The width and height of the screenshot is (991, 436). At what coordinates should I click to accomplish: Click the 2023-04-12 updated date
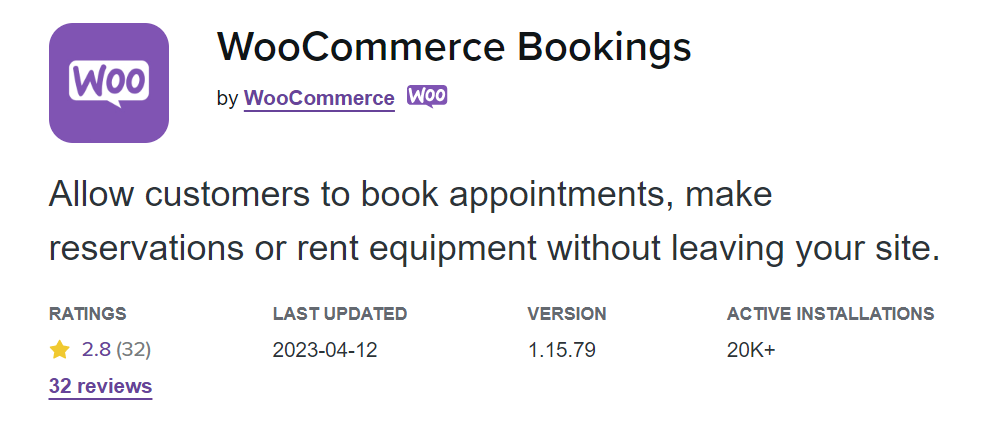325,351
